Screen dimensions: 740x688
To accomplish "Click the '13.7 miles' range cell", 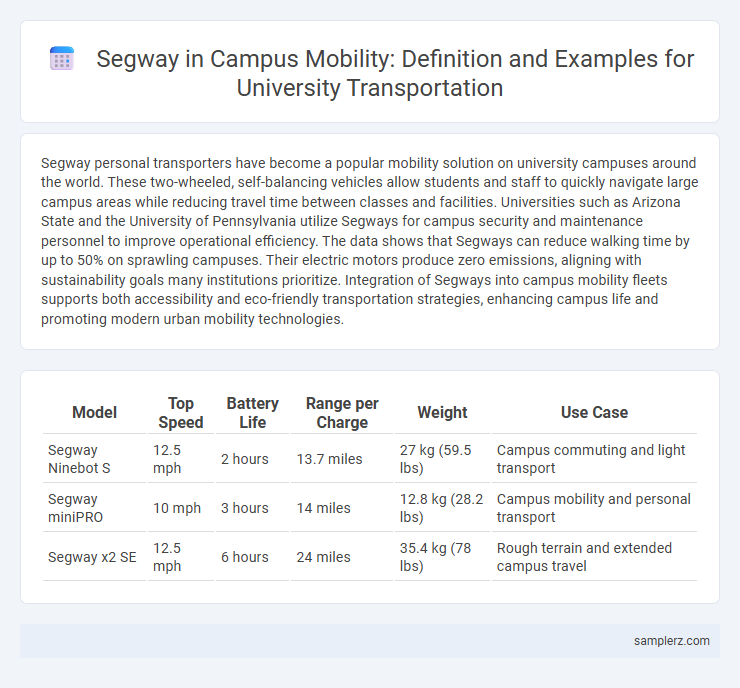I will pyautogui.click(x=342, y=459).
